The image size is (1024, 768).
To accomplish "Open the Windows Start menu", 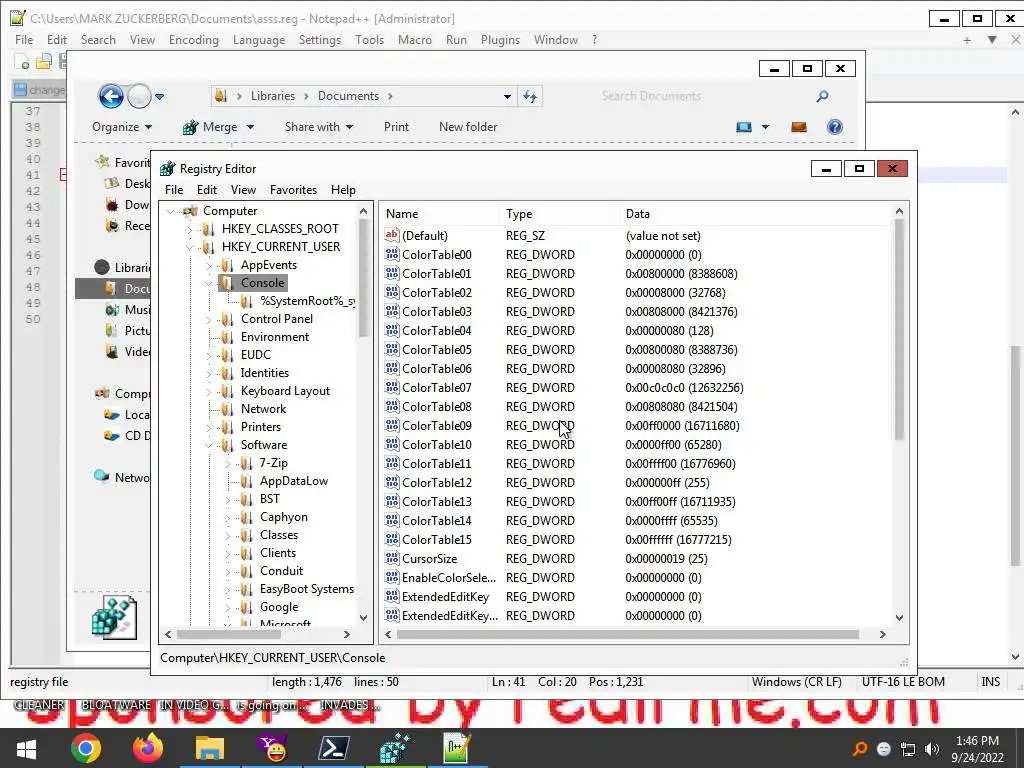I will click(26, 748).
